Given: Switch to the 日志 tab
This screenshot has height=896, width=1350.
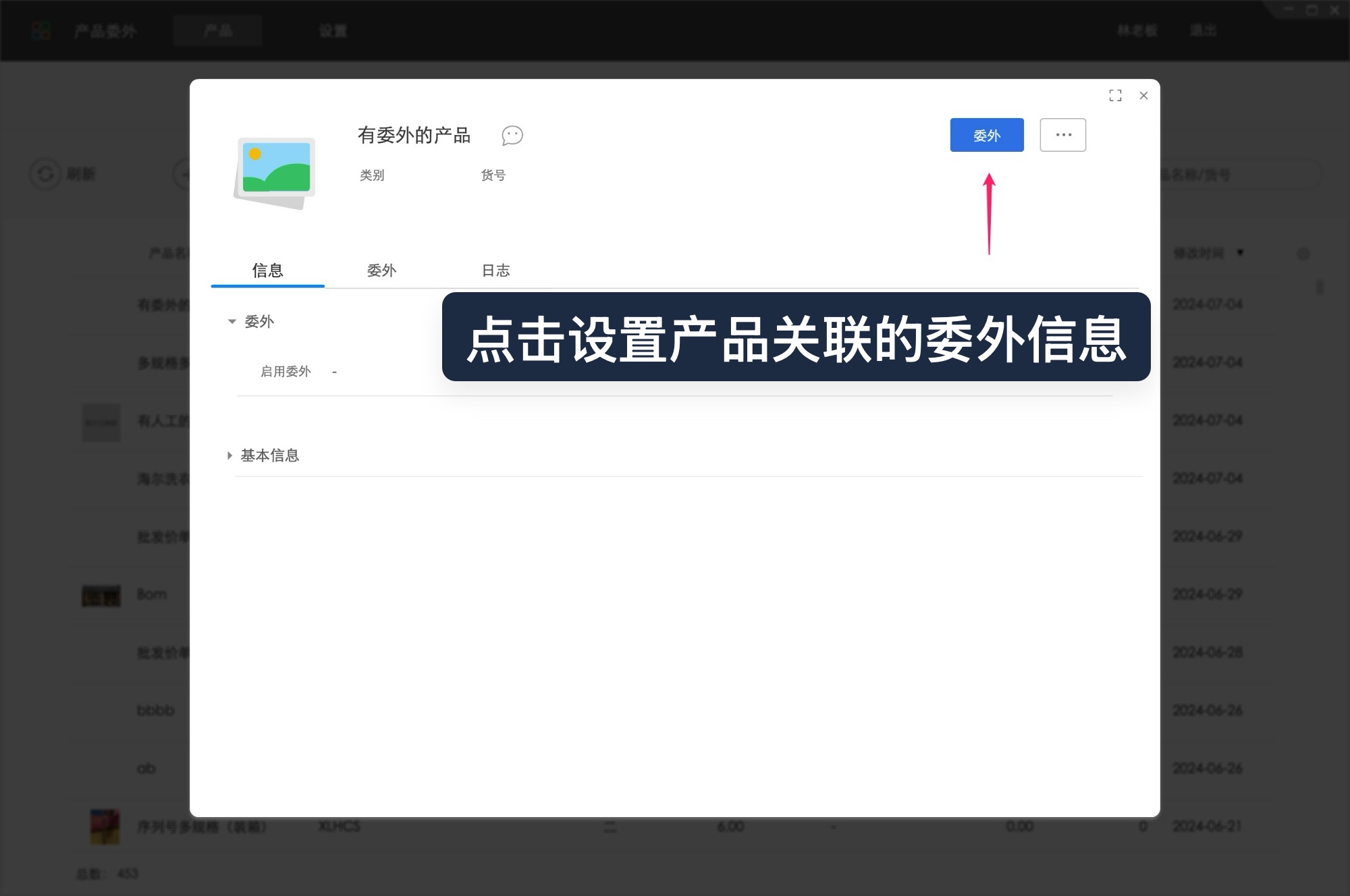Looking at the screenshot, I should [496, 271].
